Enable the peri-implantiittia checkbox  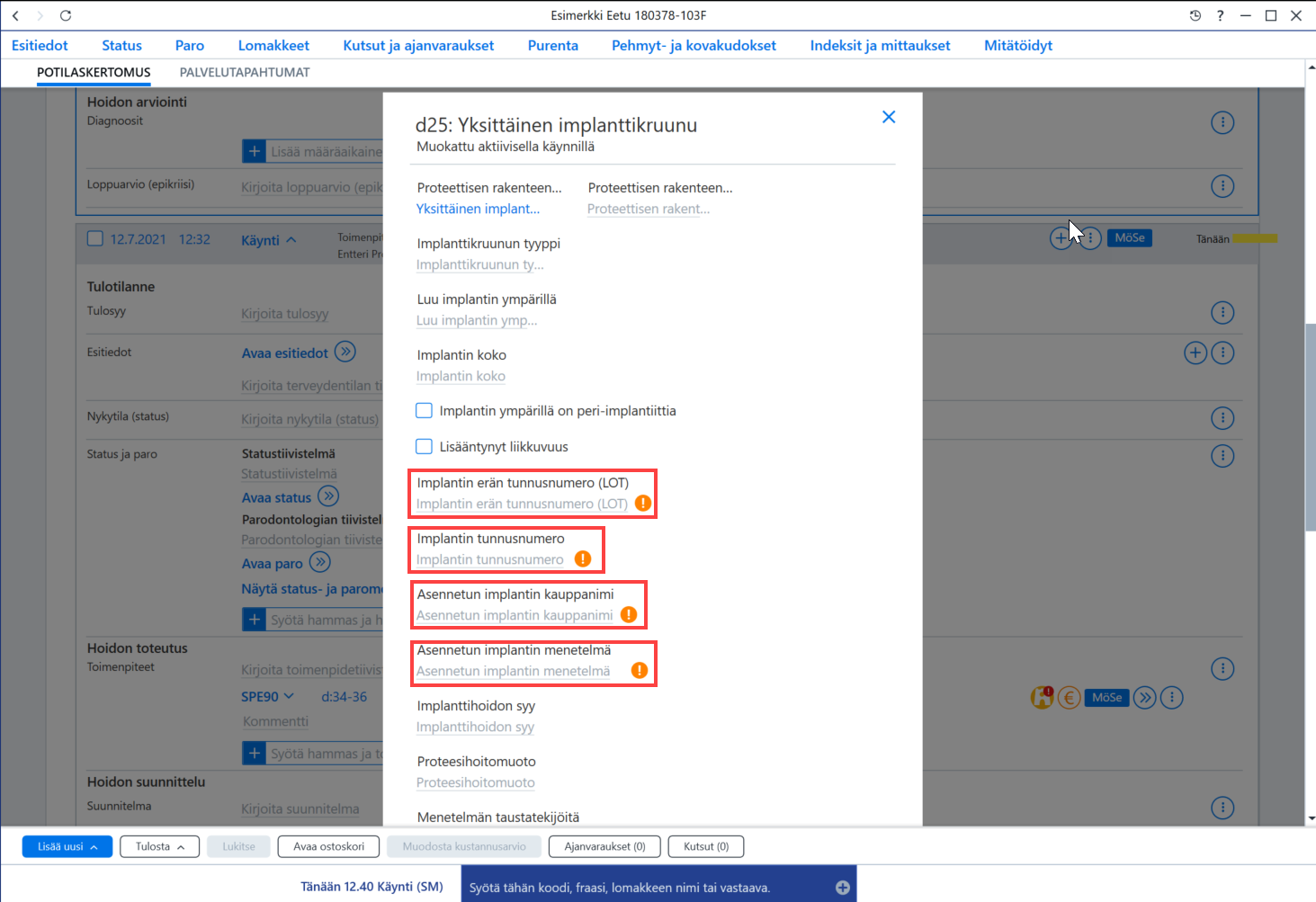[x=425, y=411]
